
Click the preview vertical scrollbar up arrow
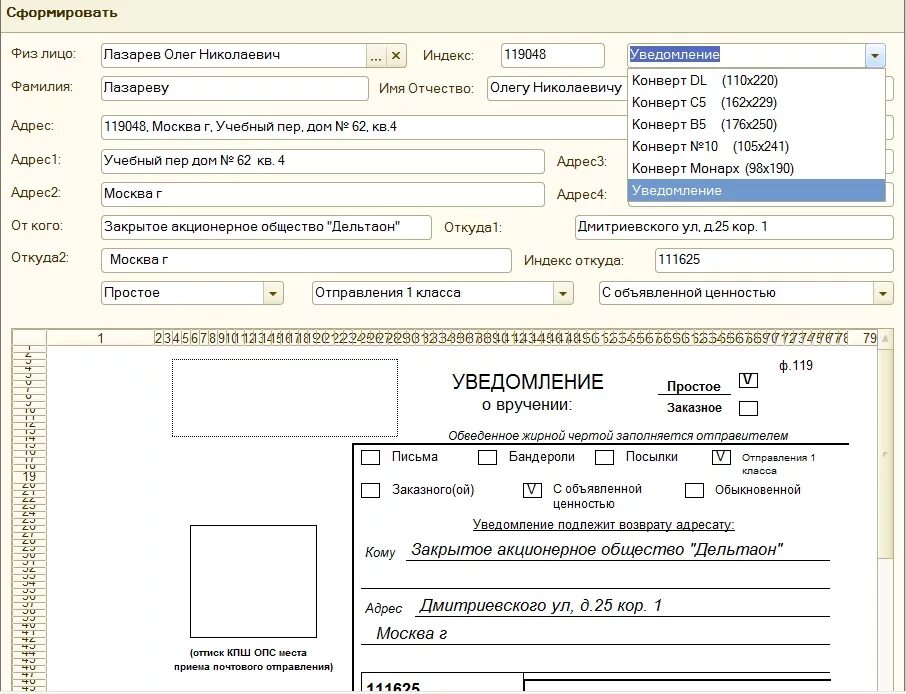coord(885,339)
